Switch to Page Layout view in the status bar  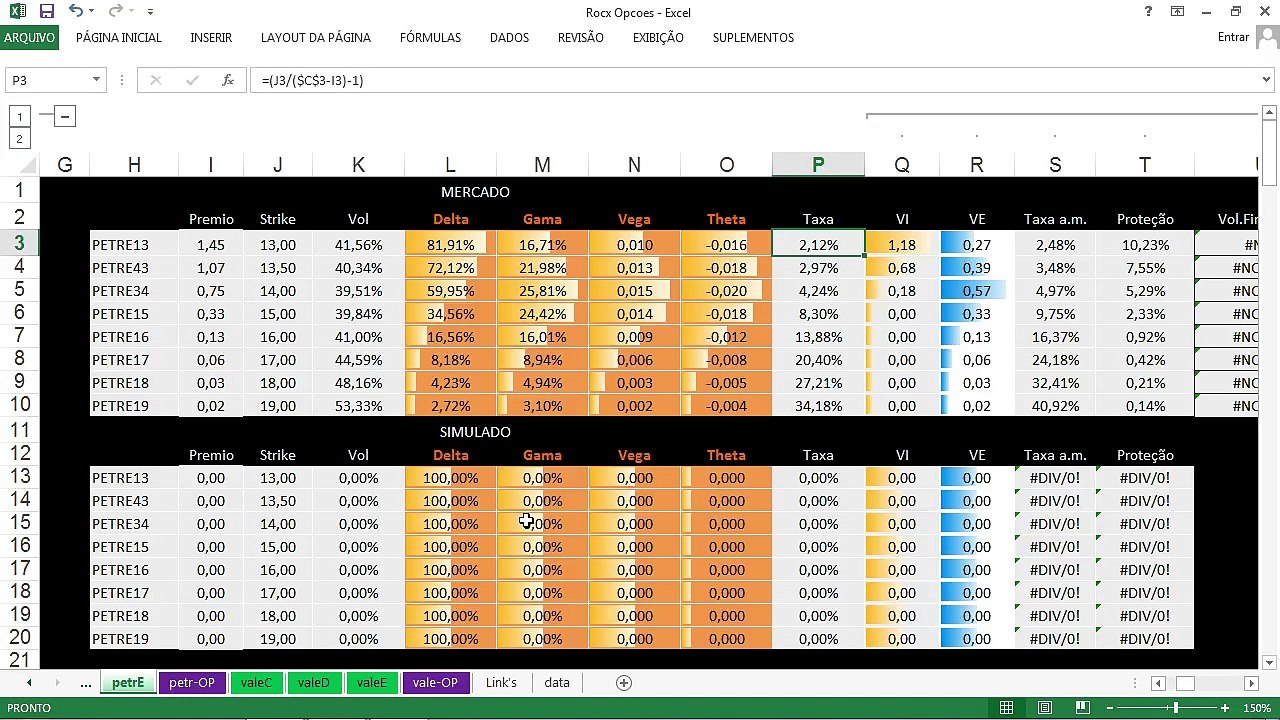click(1044, 708)
